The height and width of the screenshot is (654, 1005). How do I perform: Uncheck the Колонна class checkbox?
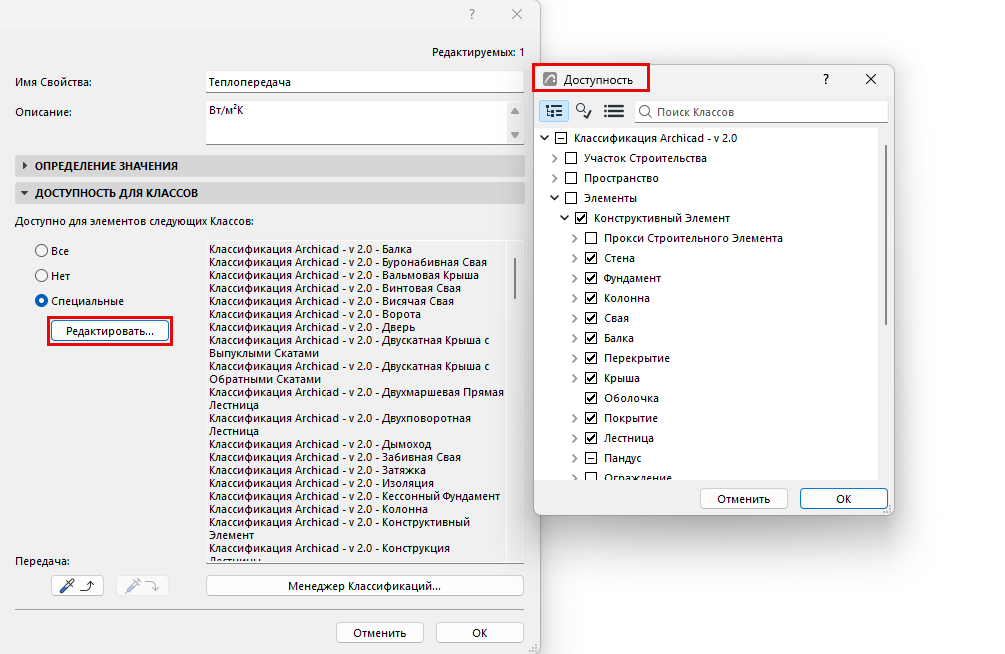tap(591, 298)
